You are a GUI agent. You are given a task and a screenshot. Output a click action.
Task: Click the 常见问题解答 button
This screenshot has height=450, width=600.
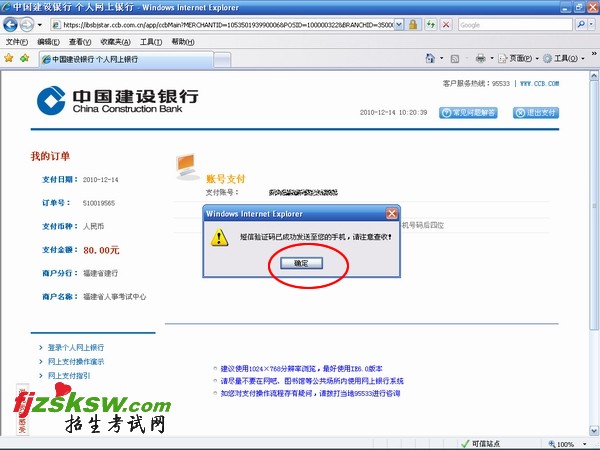point(468,112)
